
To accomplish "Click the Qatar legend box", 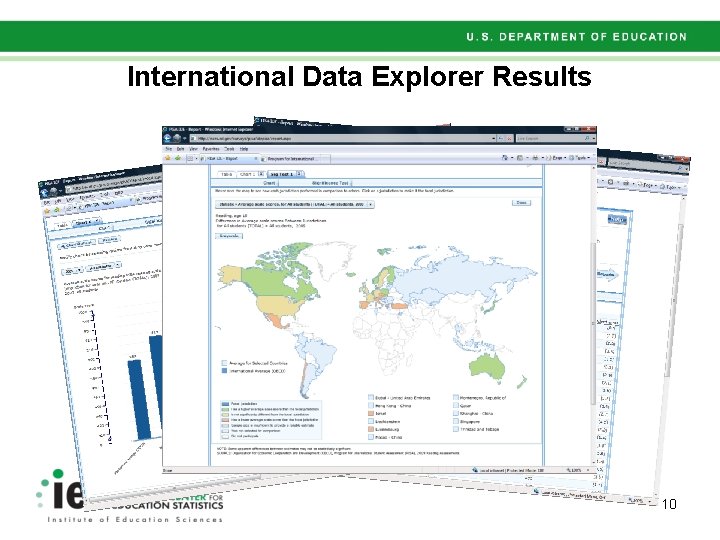I will click(x=456, y=405).
